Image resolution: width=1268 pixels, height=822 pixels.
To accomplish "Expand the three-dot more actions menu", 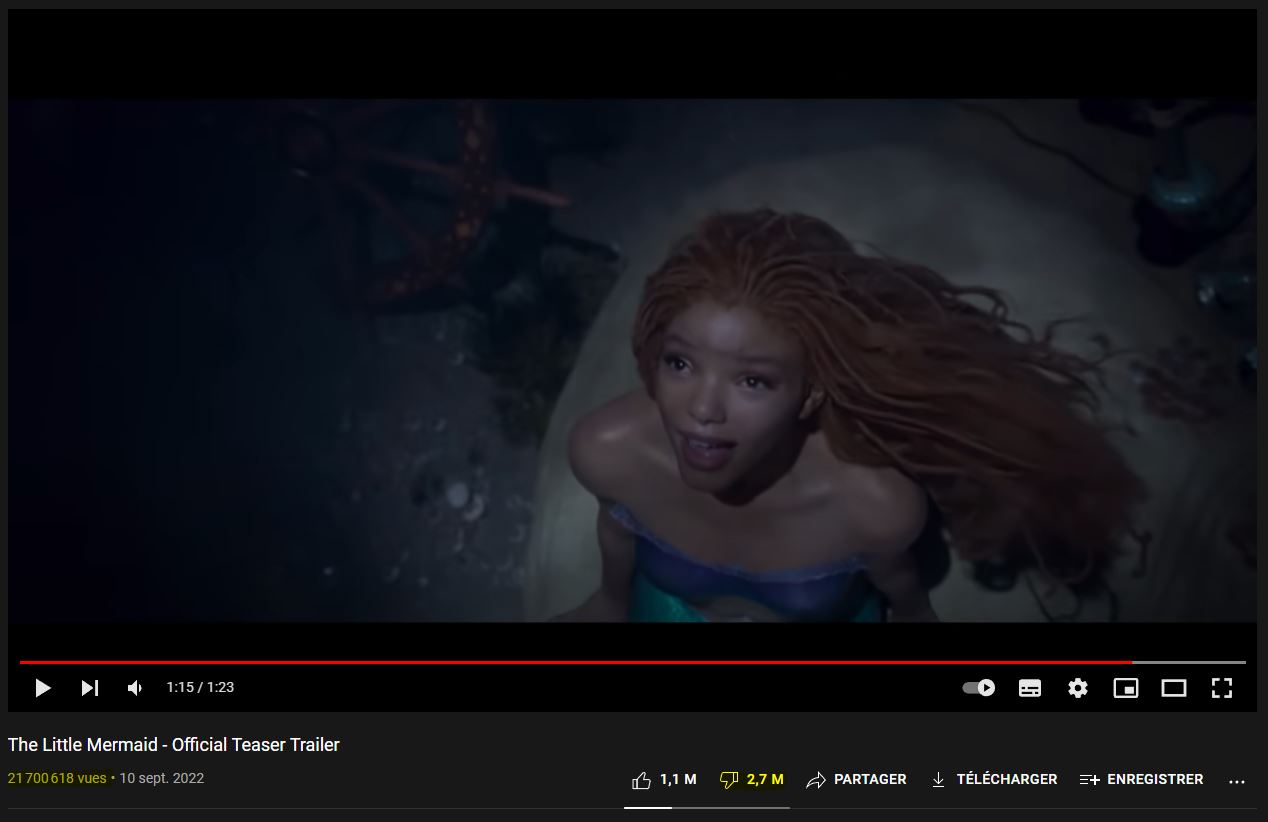I will coord(1237,781).
